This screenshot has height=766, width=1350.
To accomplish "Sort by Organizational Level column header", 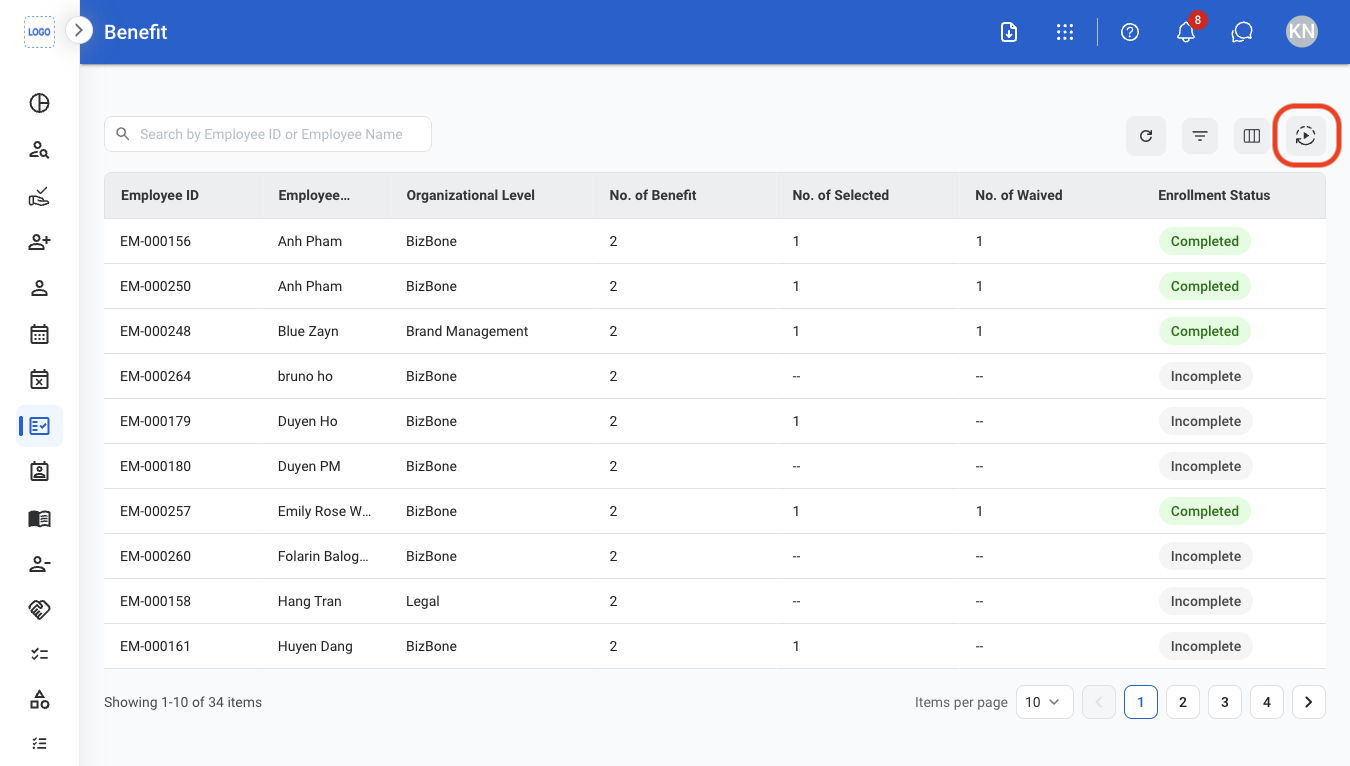I will coord(471,195).
